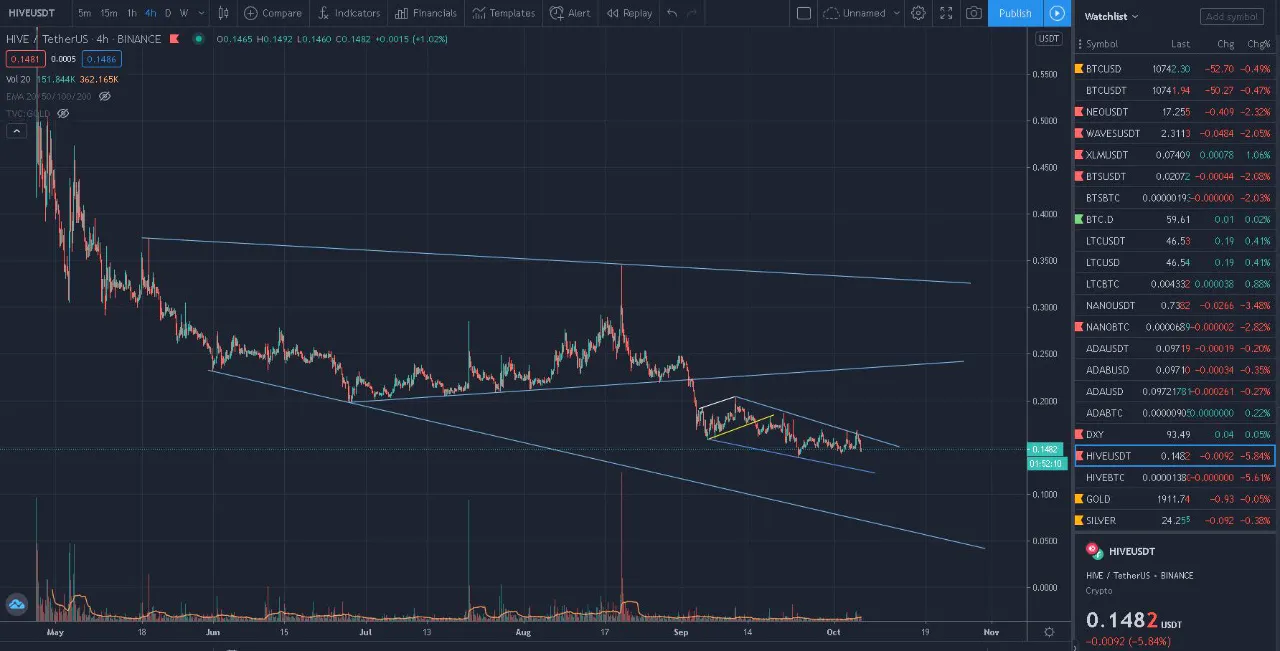Click the red 0.1481 sell price button

pos(24,59)
